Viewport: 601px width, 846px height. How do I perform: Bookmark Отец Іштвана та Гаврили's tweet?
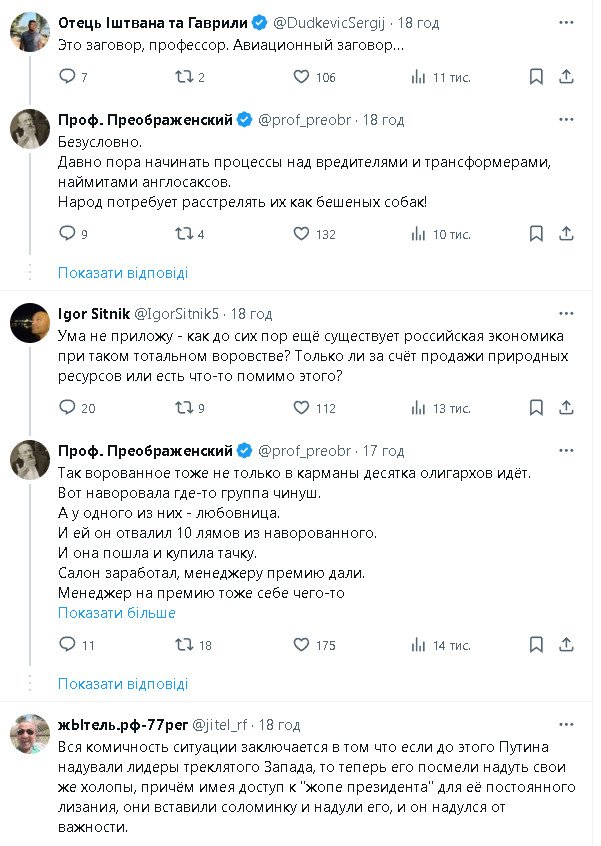[536, 77]
